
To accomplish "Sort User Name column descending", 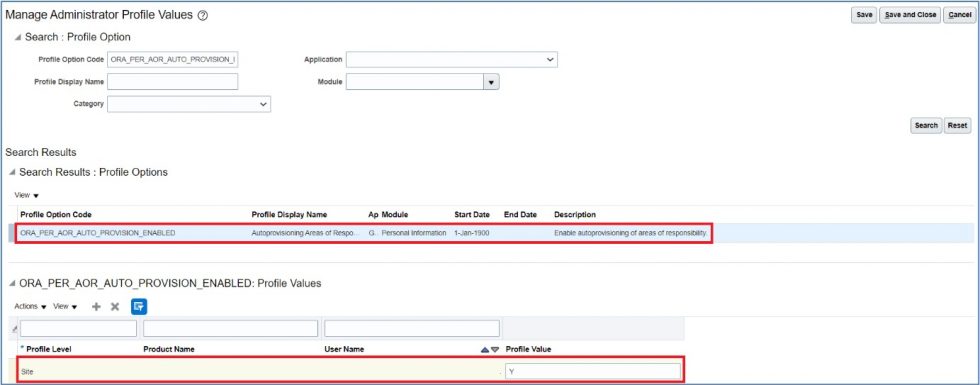I will coord(495,350).
